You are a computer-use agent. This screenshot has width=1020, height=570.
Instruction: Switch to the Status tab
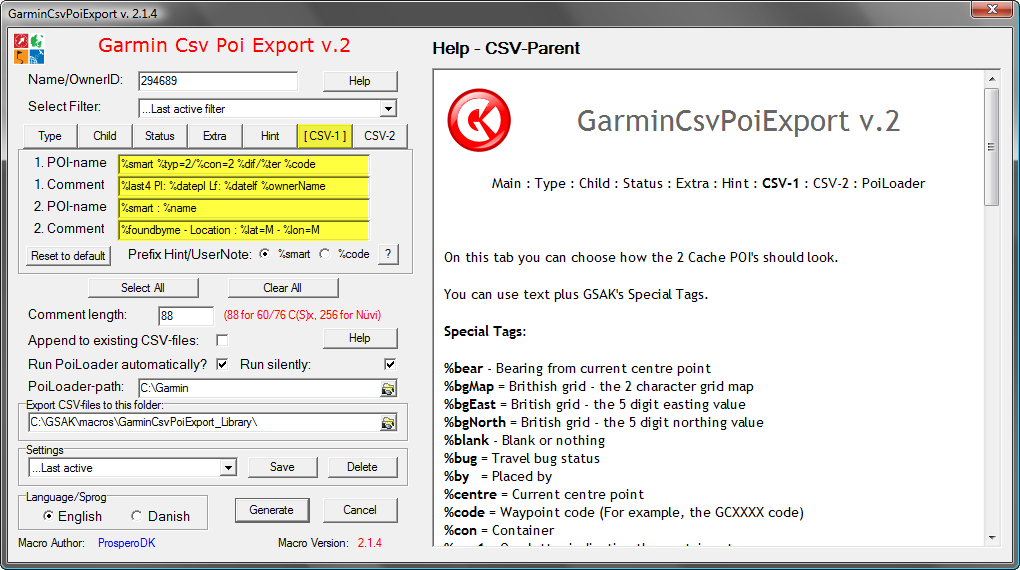(x=159, y=136)
